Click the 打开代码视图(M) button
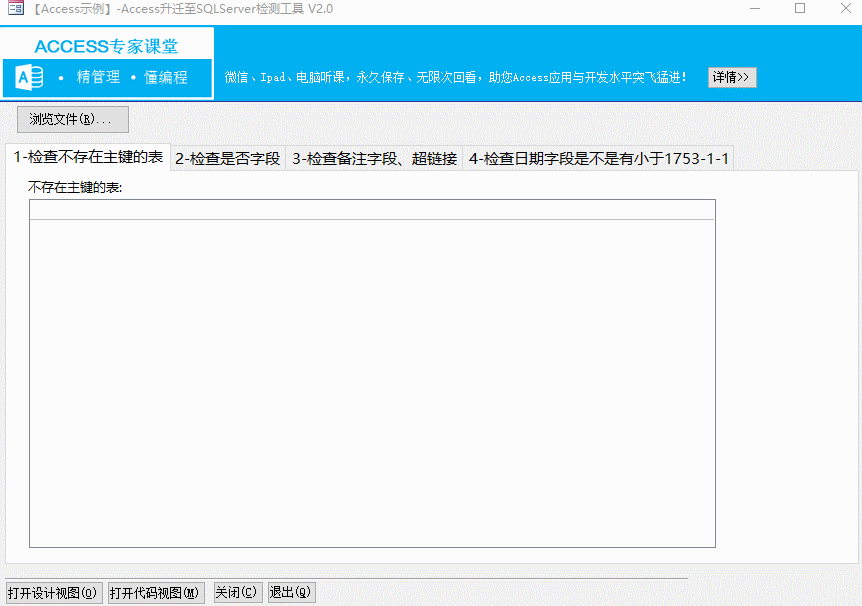This screenshot has height=606, width=862. (156, 593)
